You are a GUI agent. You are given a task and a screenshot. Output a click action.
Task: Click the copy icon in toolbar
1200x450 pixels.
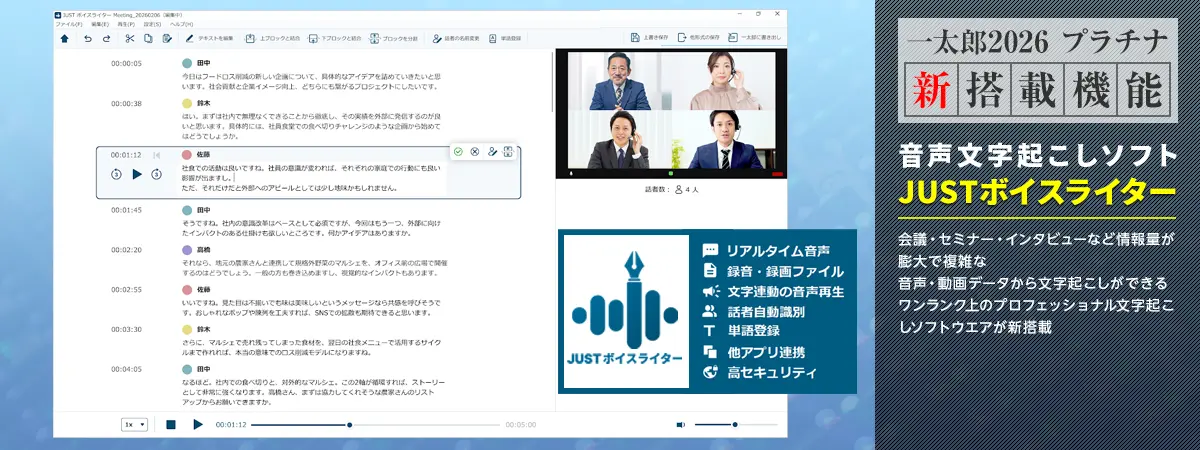click(x=147, y=39)
